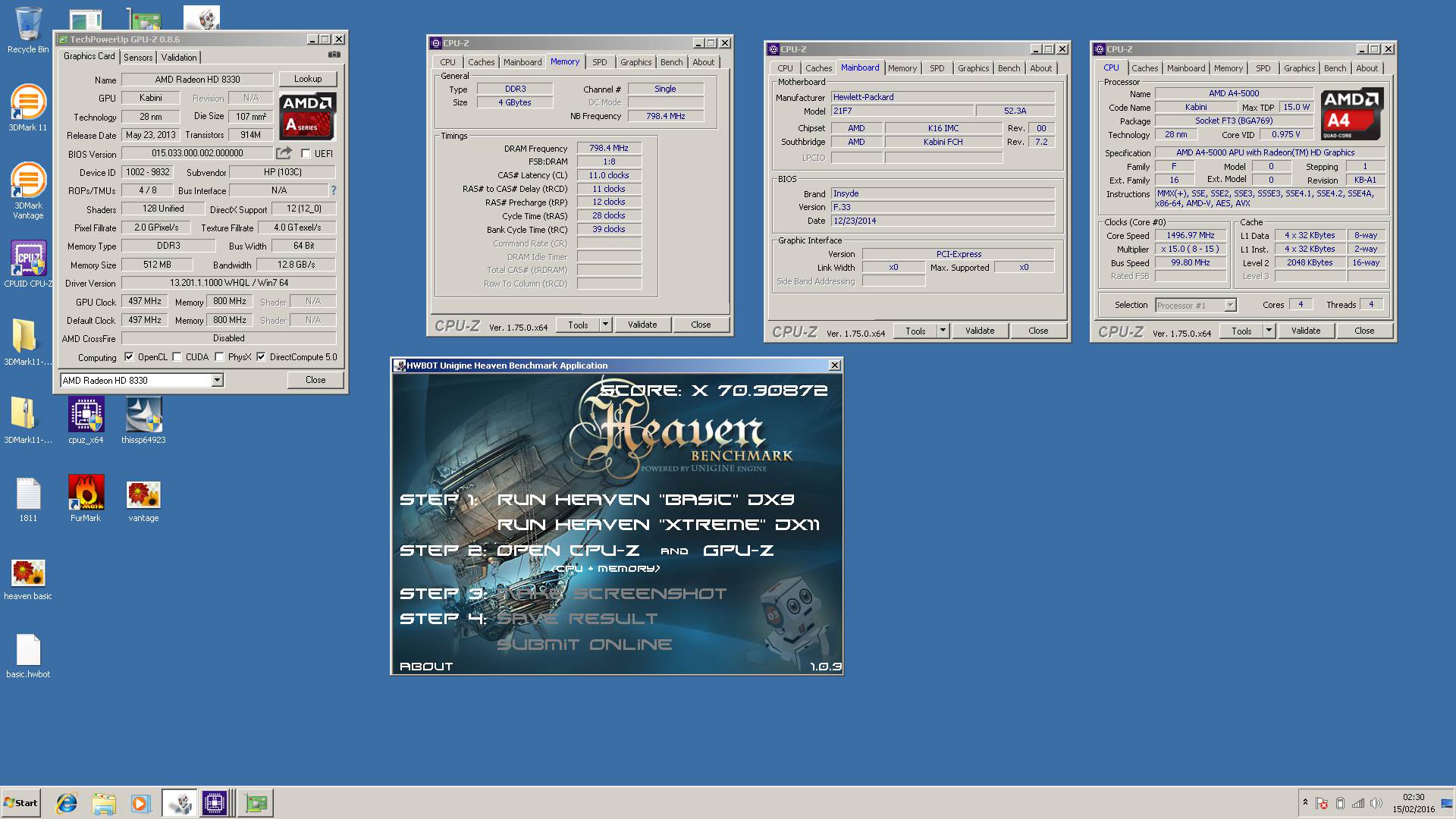Image resolution: width=1456 pixels, height=819 pixels.
Task: Toggle CUDA checkbox in GPU-Z
Action: 177,357
